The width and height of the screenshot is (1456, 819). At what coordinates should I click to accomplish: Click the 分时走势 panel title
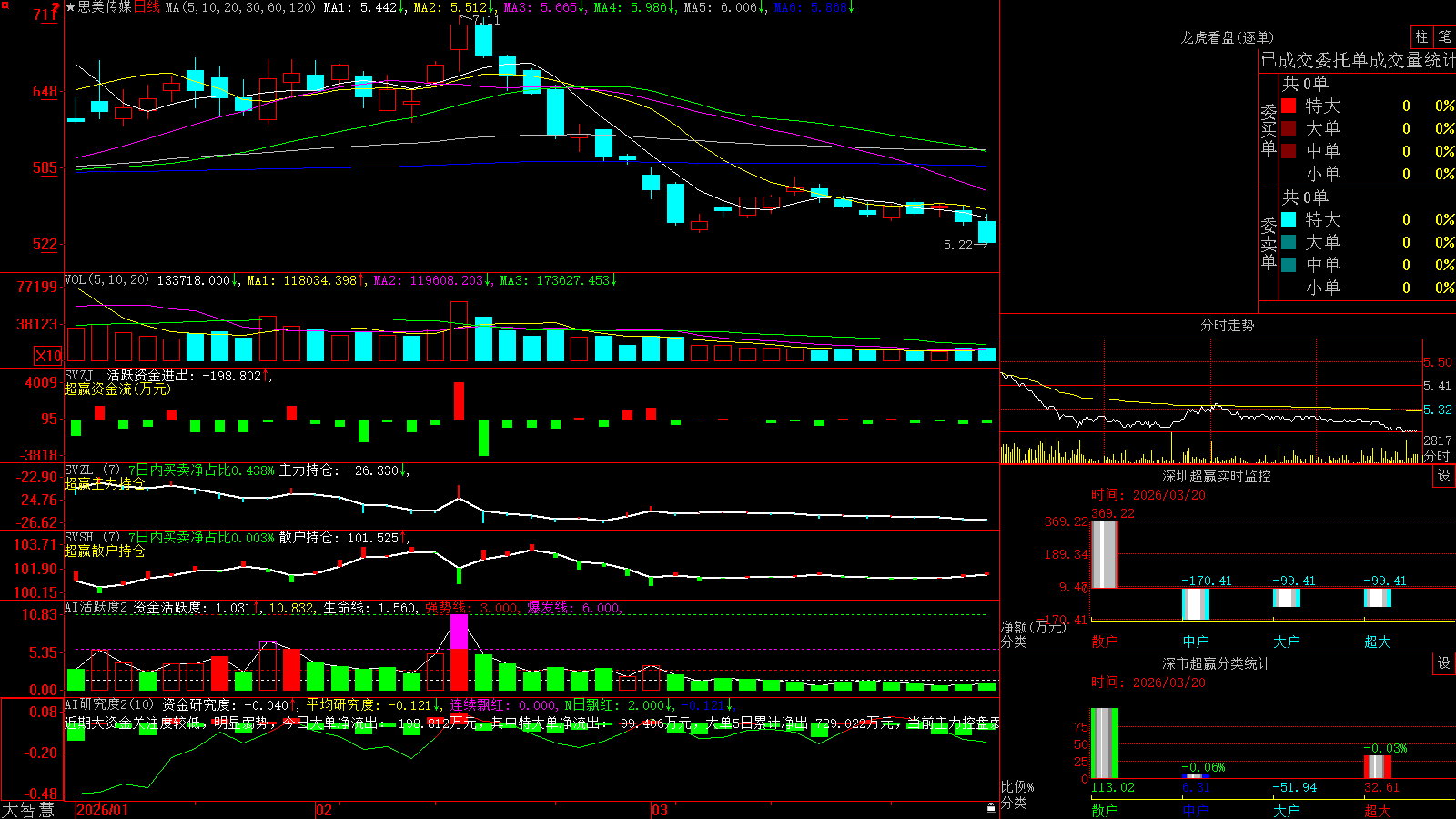pyautogui.click(x=1227, y=325)
